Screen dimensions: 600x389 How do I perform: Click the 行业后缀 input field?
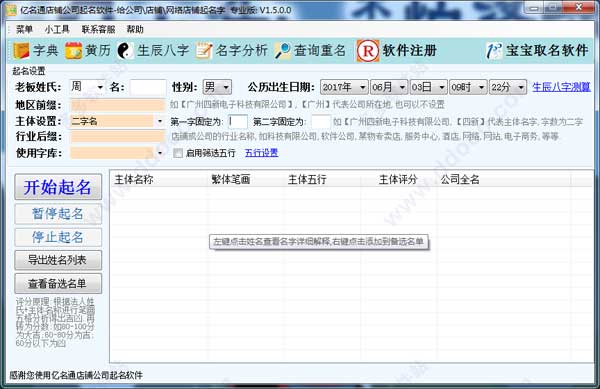tap(118, 137)
